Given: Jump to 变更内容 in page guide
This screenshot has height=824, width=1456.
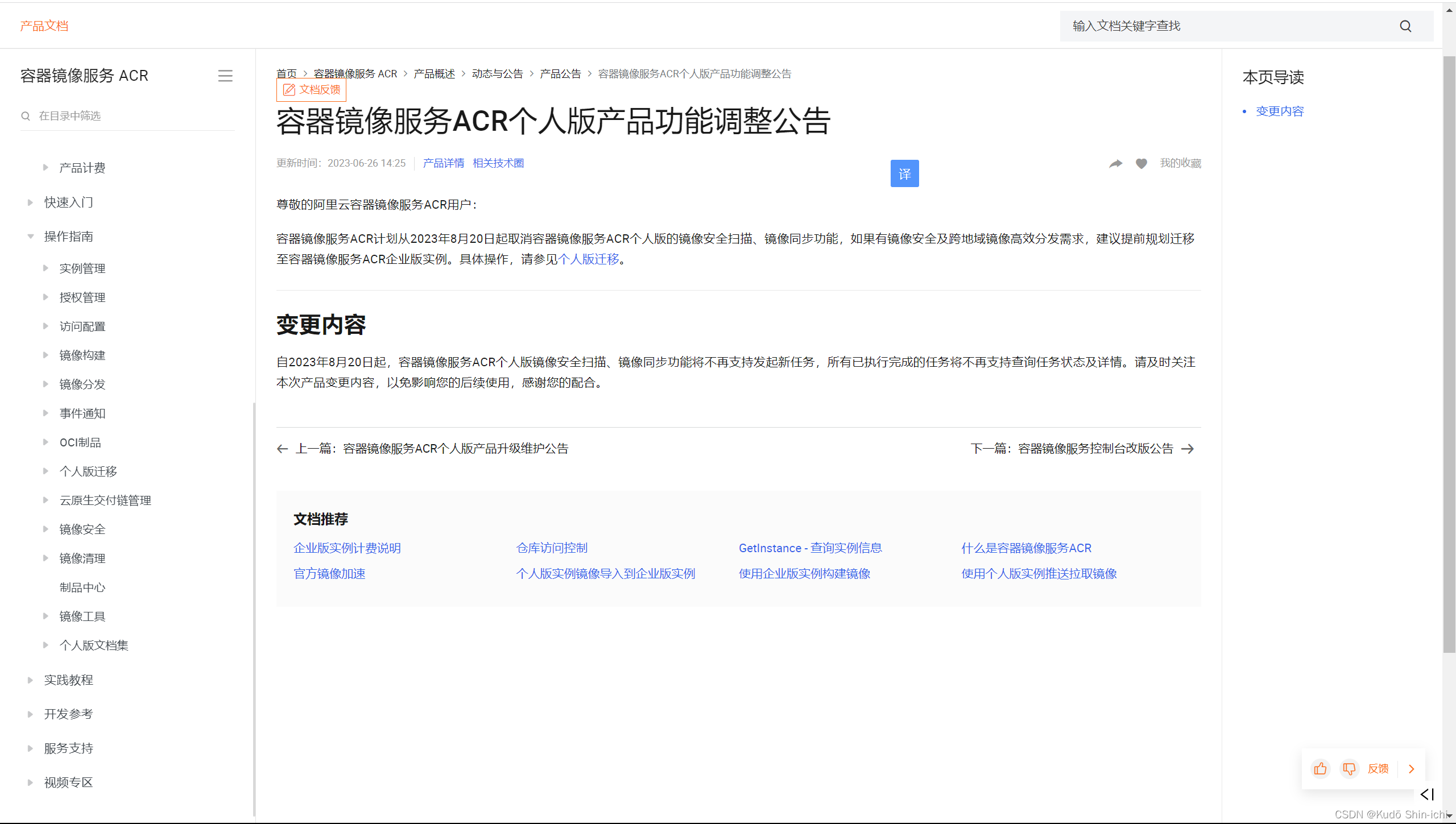Looking at the screenshot, I should (1280, 111).
